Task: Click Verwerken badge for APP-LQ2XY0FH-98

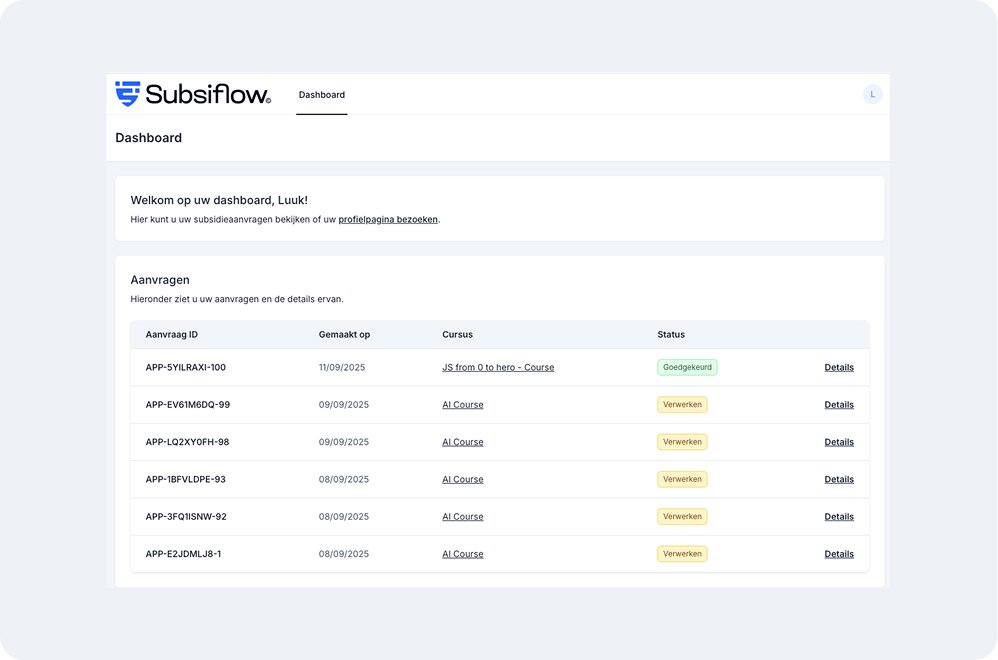Action: tap(682, 442)
